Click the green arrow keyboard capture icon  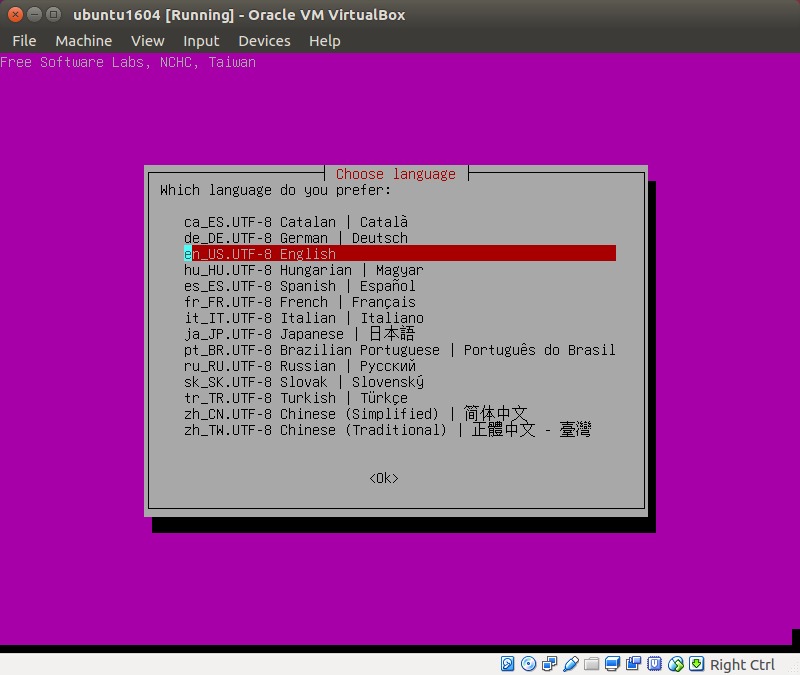(696, 664)
